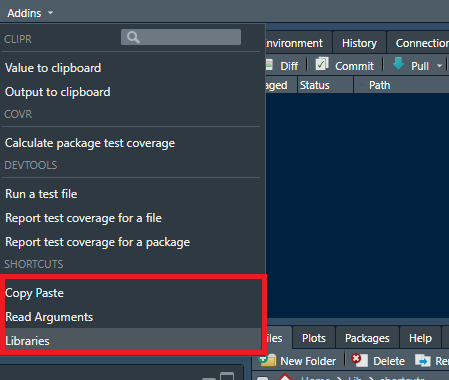
Task: Click the home icon in file path
Action: pyautogui.click(x=285, y=377)
